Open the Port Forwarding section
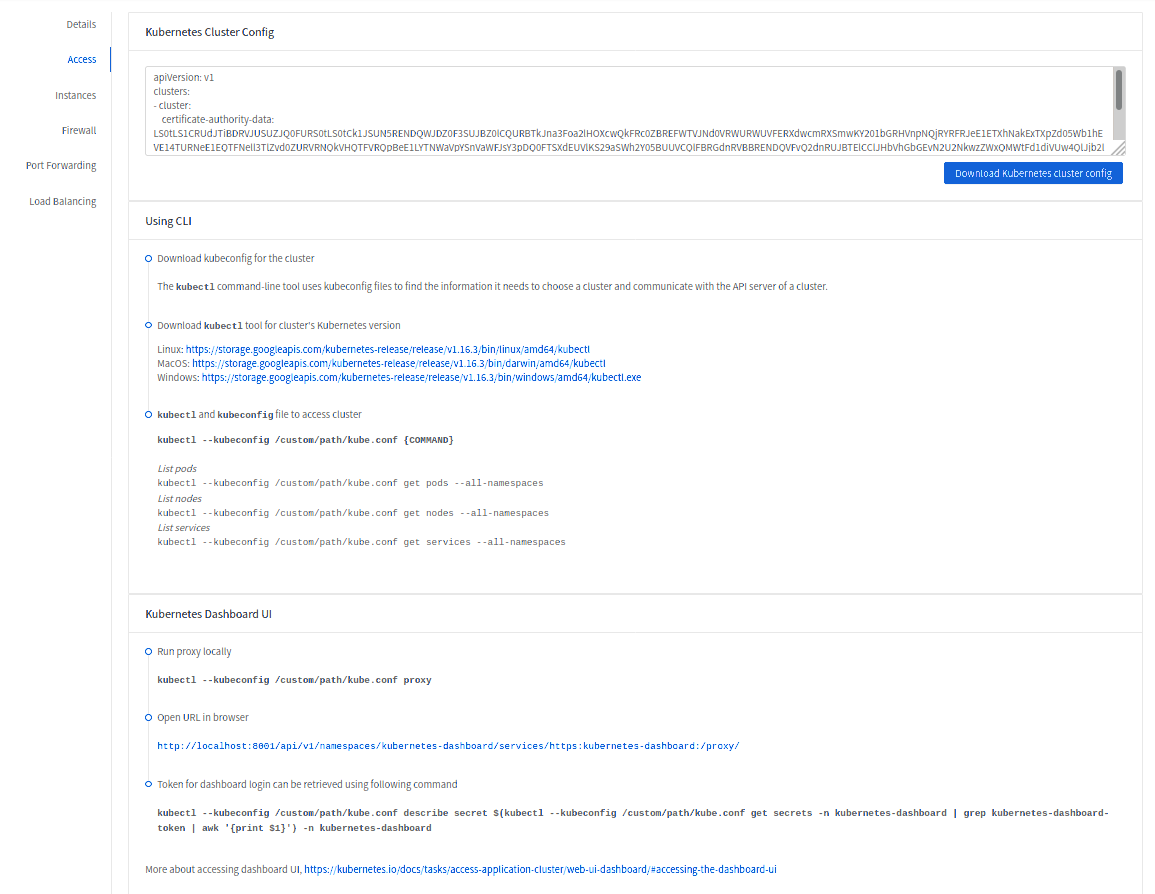 61,165
